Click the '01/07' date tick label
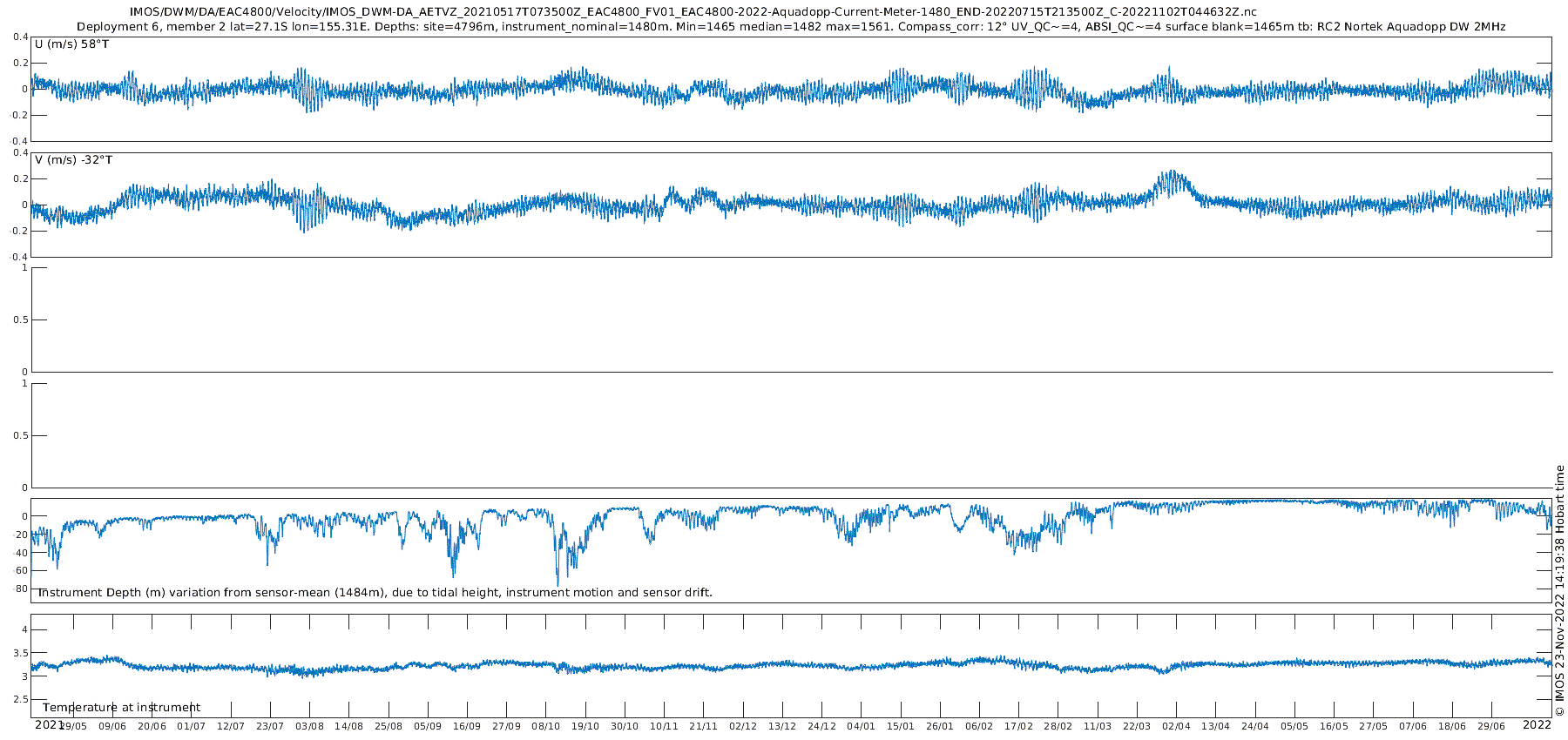1568x740 pixels. coord(192,726)
